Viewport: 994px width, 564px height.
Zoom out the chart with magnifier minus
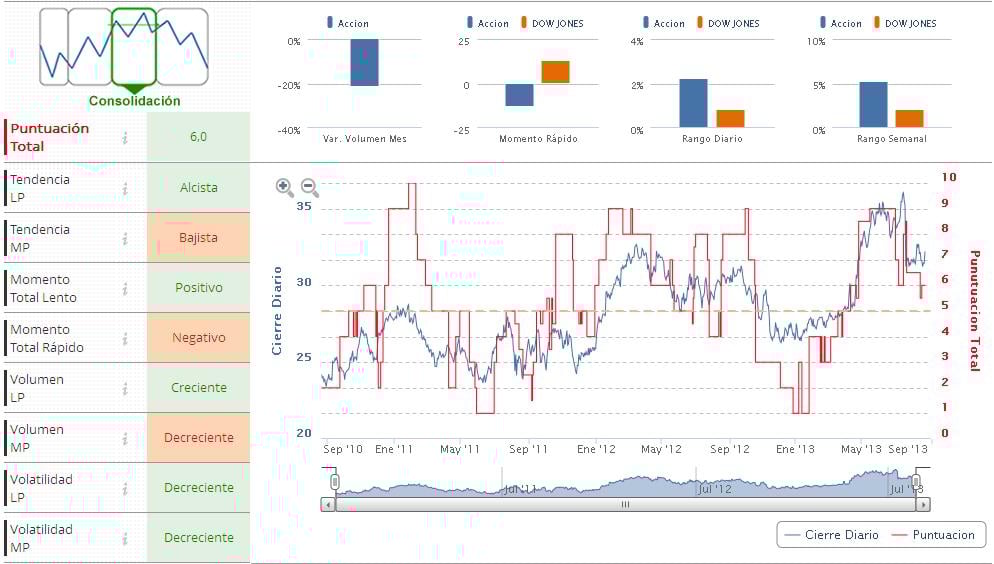(x=309, y=187)
